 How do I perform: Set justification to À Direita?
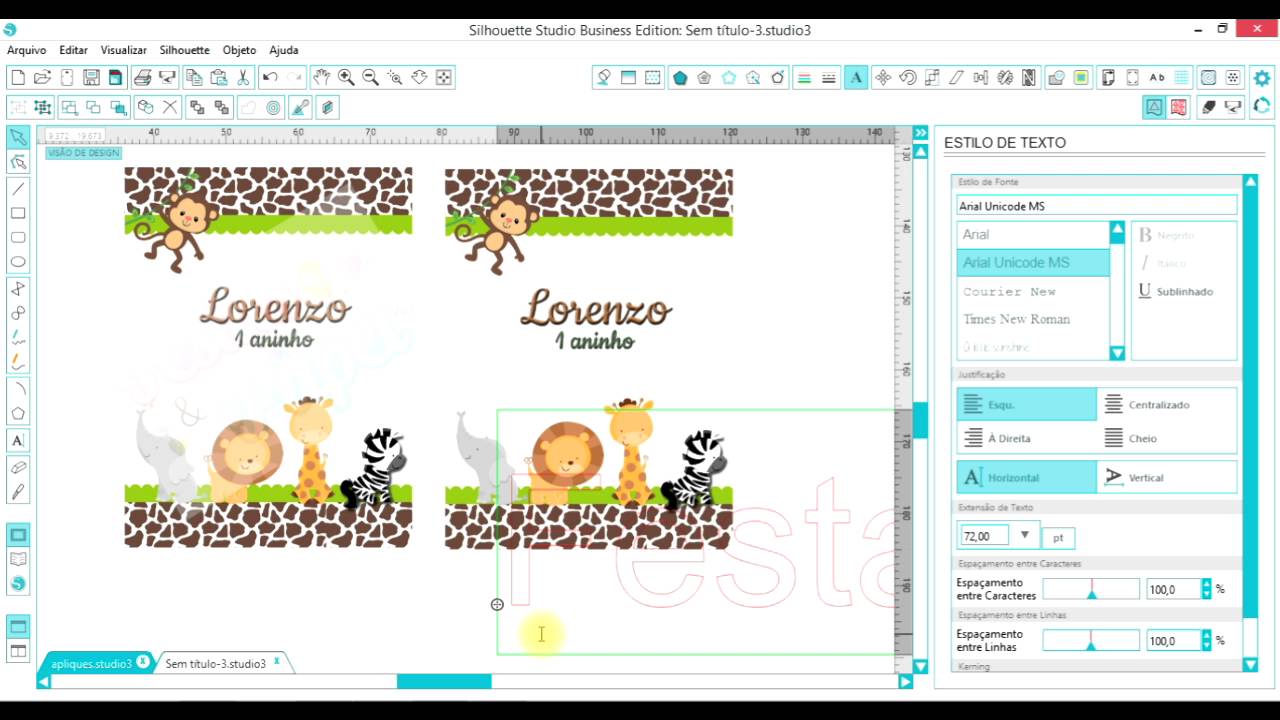[x=1027, y=438]
